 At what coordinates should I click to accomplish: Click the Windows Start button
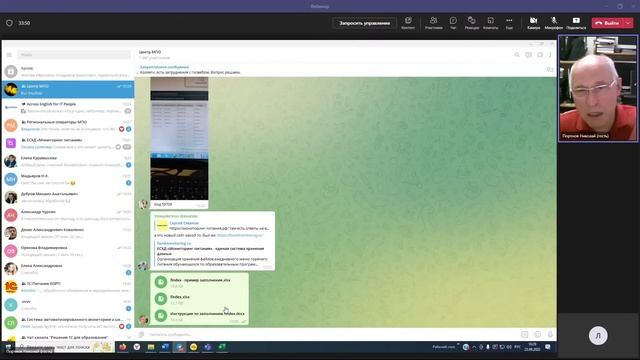pyautogui.click(x=8, y=347)
